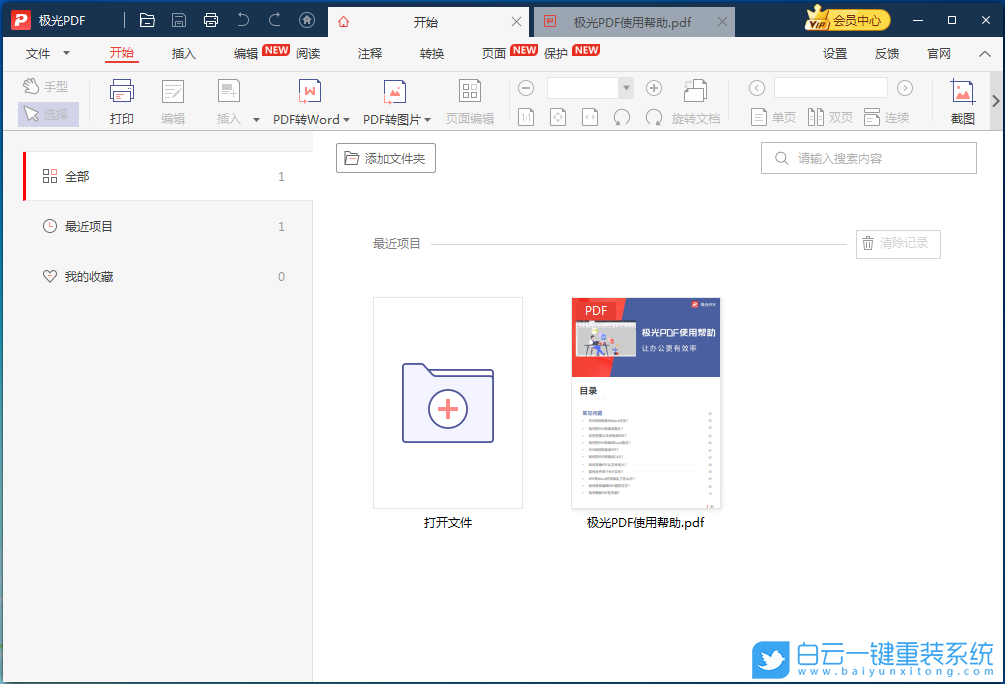Enable 连续 continuous scrolling mode

pos(887,117)
